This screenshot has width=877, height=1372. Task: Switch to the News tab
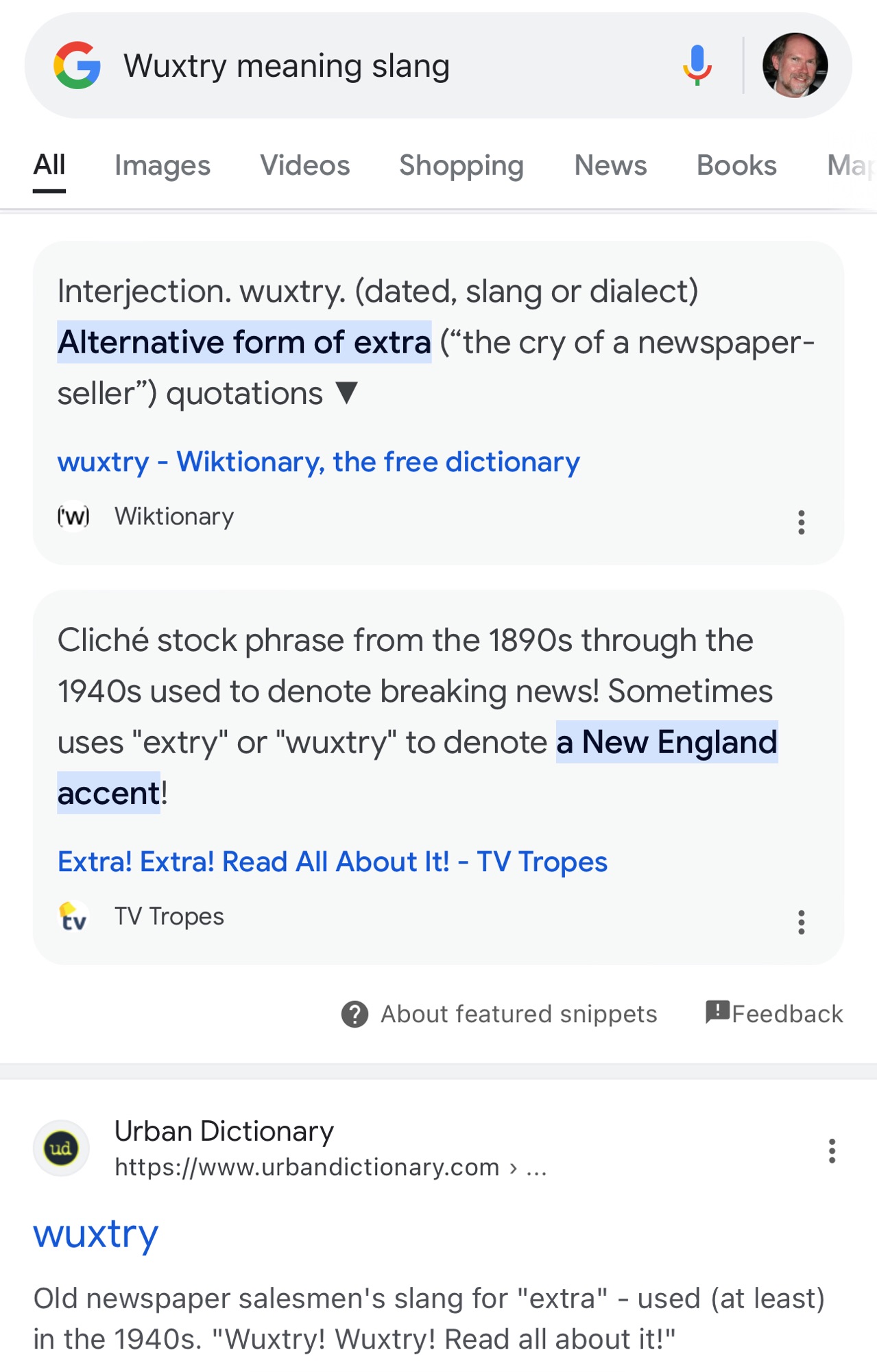610,165
